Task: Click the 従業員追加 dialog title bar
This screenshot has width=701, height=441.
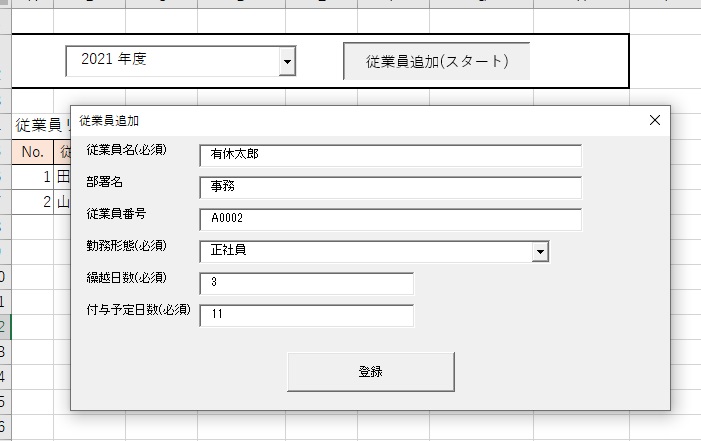Action: [x=350, y=120]
